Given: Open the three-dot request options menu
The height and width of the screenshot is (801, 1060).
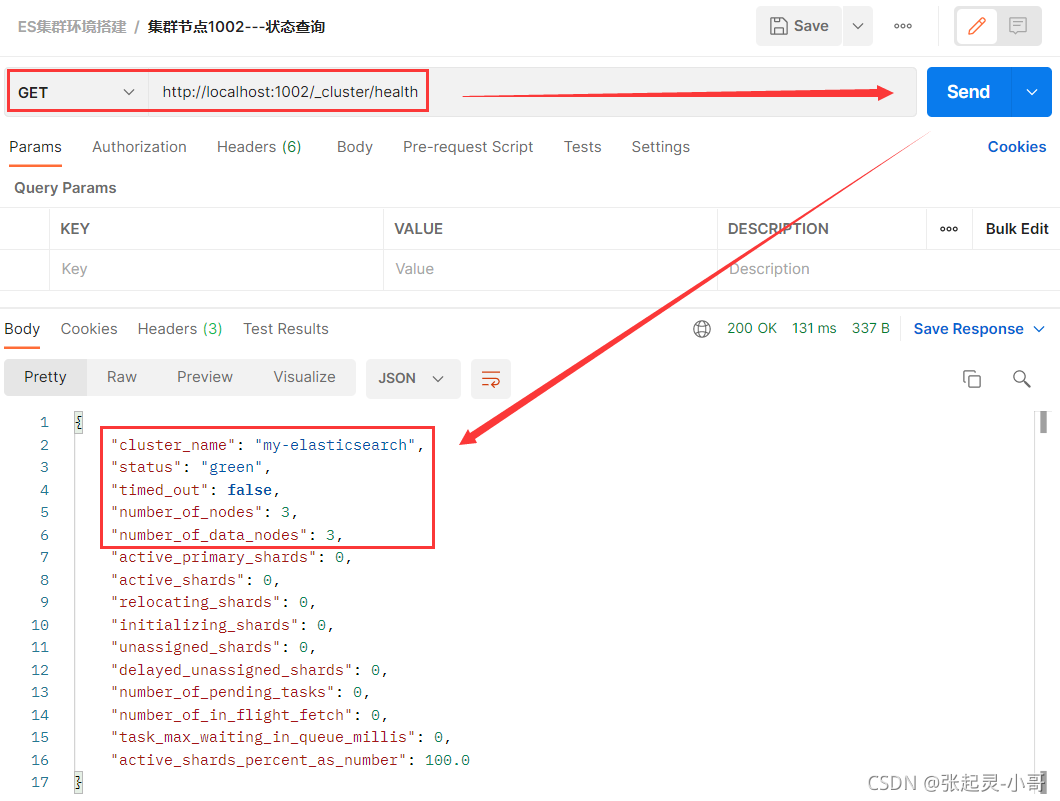Looking at the screenshot, I should coord(902,26).
